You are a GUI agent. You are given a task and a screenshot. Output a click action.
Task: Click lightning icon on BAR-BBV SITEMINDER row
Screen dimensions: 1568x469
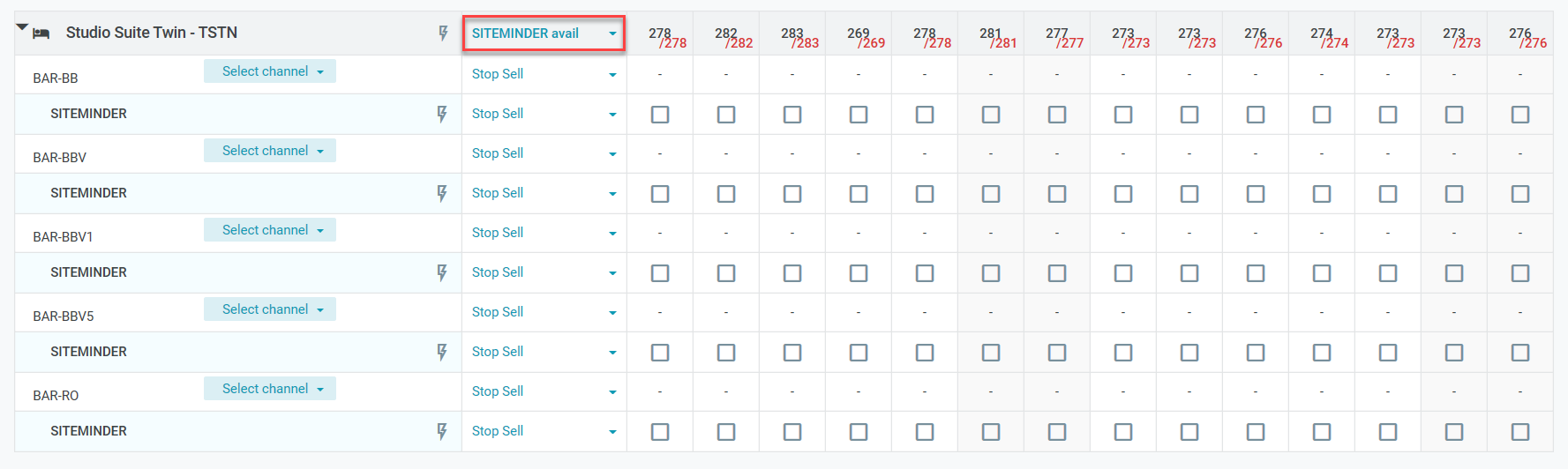pyautogui.click(x=442, y=193)
